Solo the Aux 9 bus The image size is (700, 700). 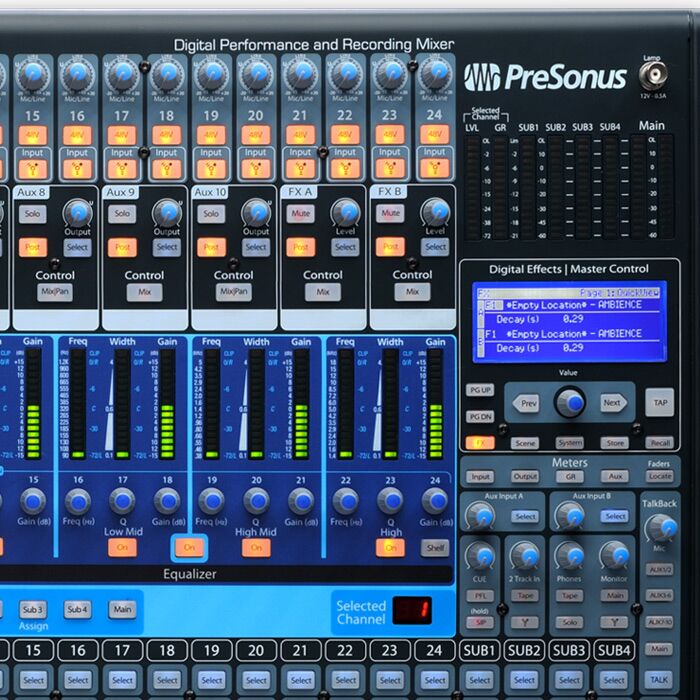[122, 214]
